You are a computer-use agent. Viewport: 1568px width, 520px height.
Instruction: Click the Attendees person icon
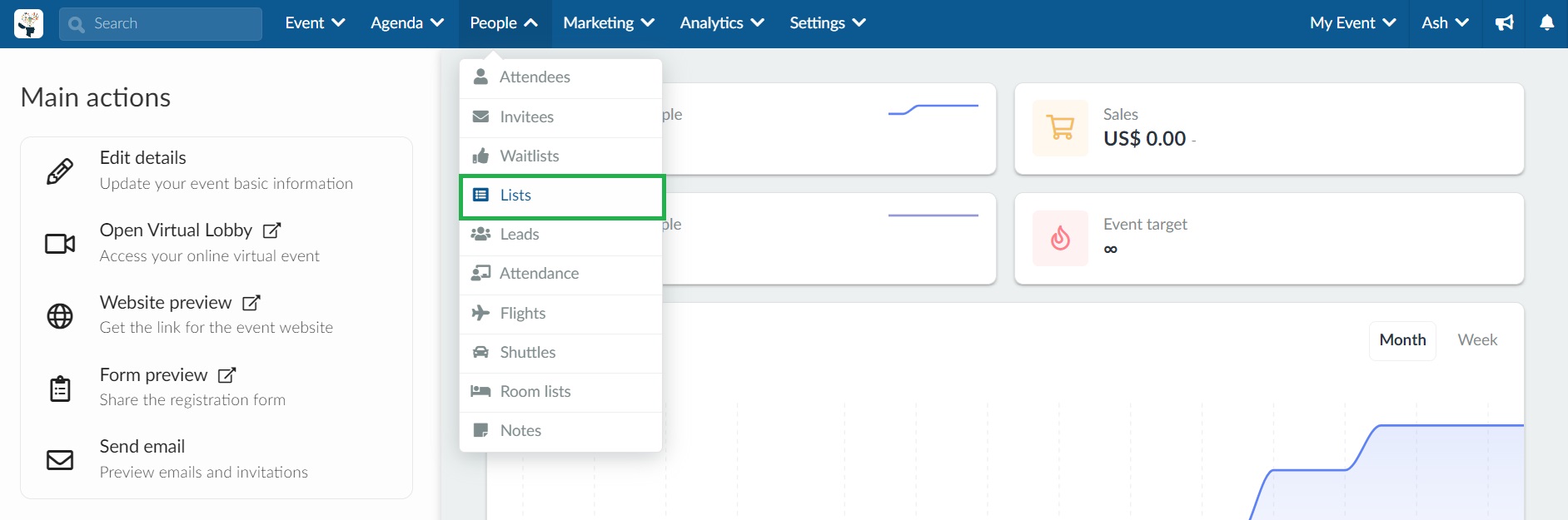[x=480, y=77]
